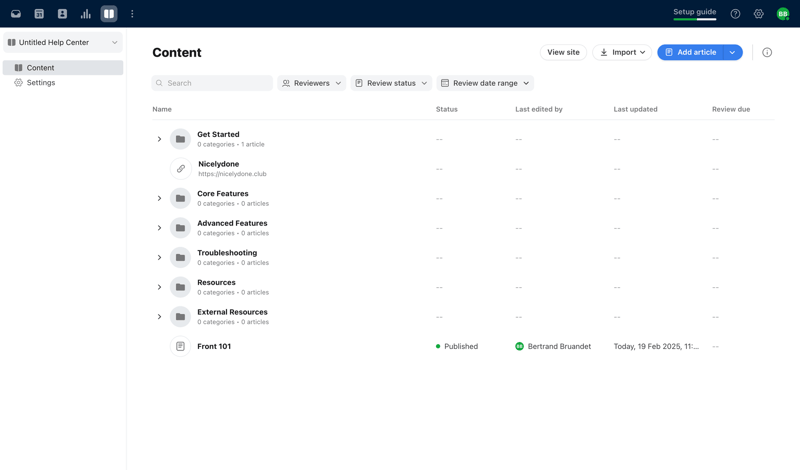Image resolution: width=800 pixels, height=470 pixels.
Task: Click the Review due column header
Action: (x=731, y=109)
